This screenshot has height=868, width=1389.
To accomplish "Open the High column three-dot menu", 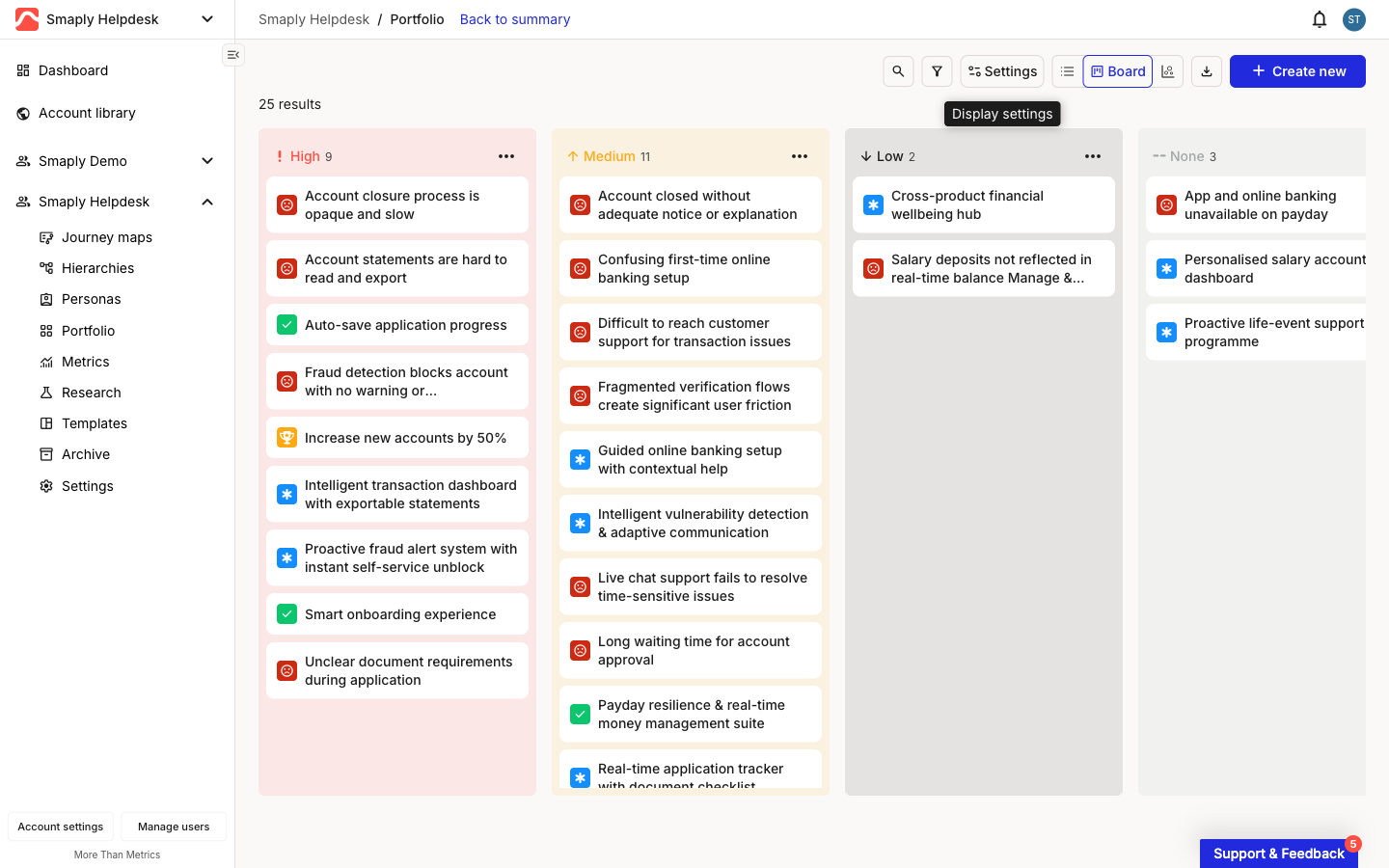I will tap(506, 156).
